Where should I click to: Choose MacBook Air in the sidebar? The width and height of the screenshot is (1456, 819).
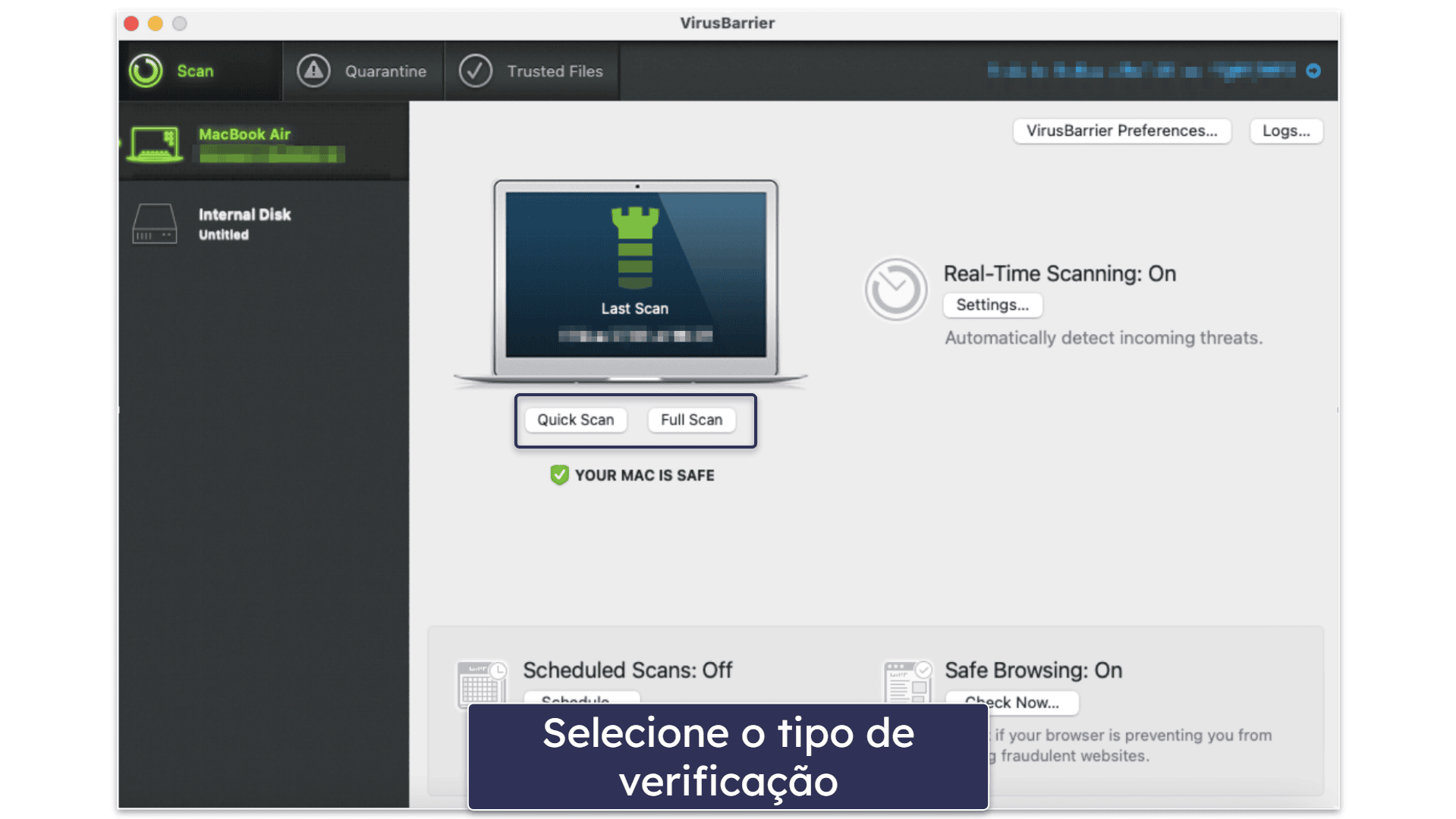[x=263, y=142]
